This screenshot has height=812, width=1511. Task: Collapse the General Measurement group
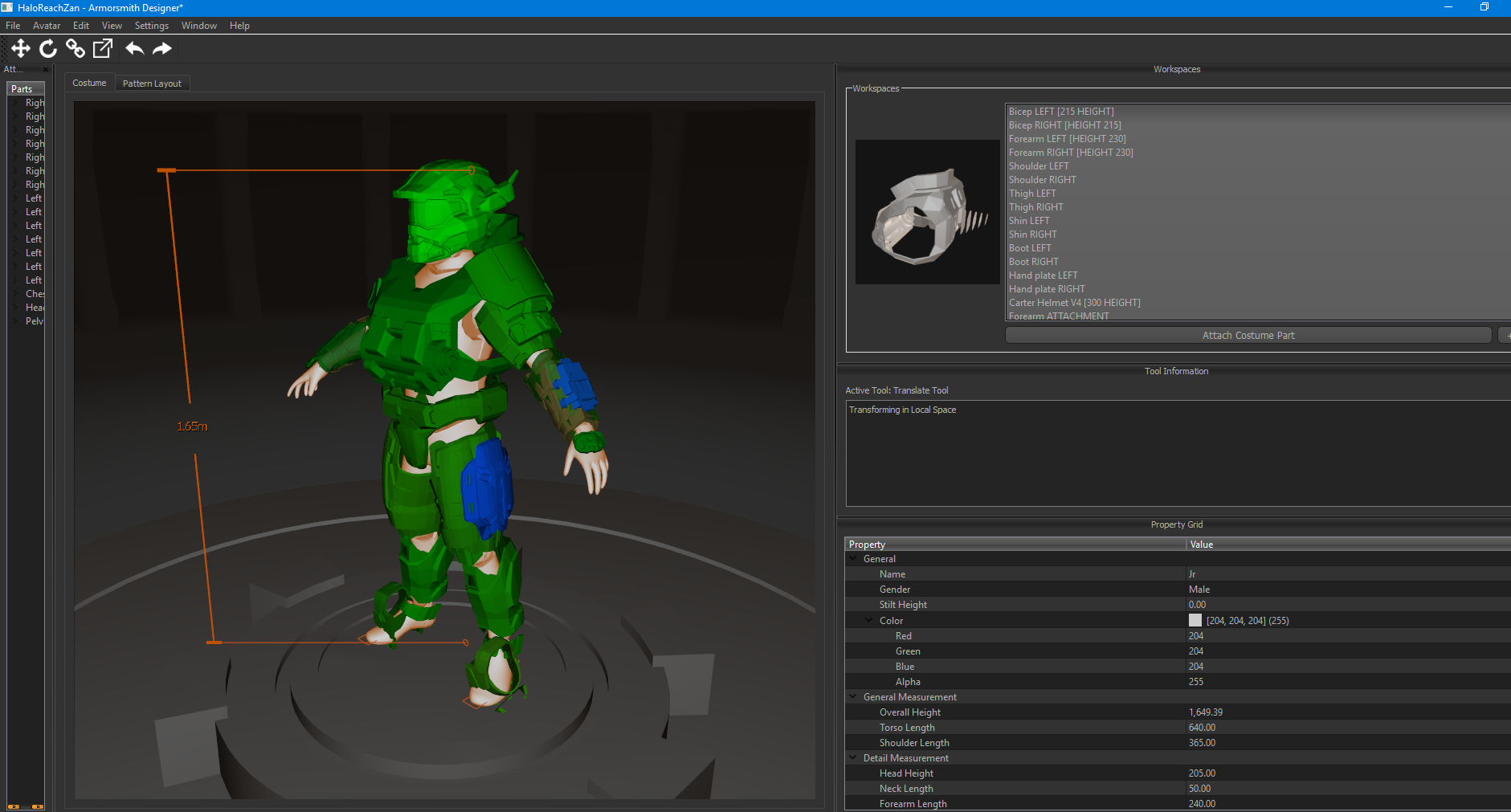click(x=853, y=697)
